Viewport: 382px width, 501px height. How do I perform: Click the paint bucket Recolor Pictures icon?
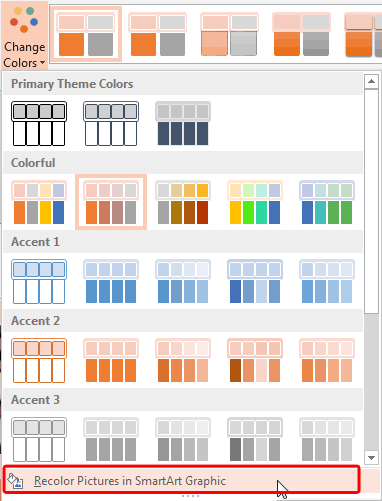pyautogui.click(x=15, y=481)
